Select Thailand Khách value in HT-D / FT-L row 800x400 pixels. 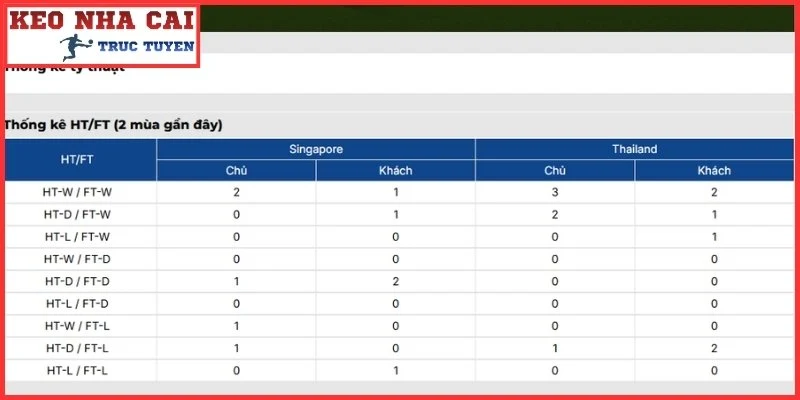click(714, 348)
